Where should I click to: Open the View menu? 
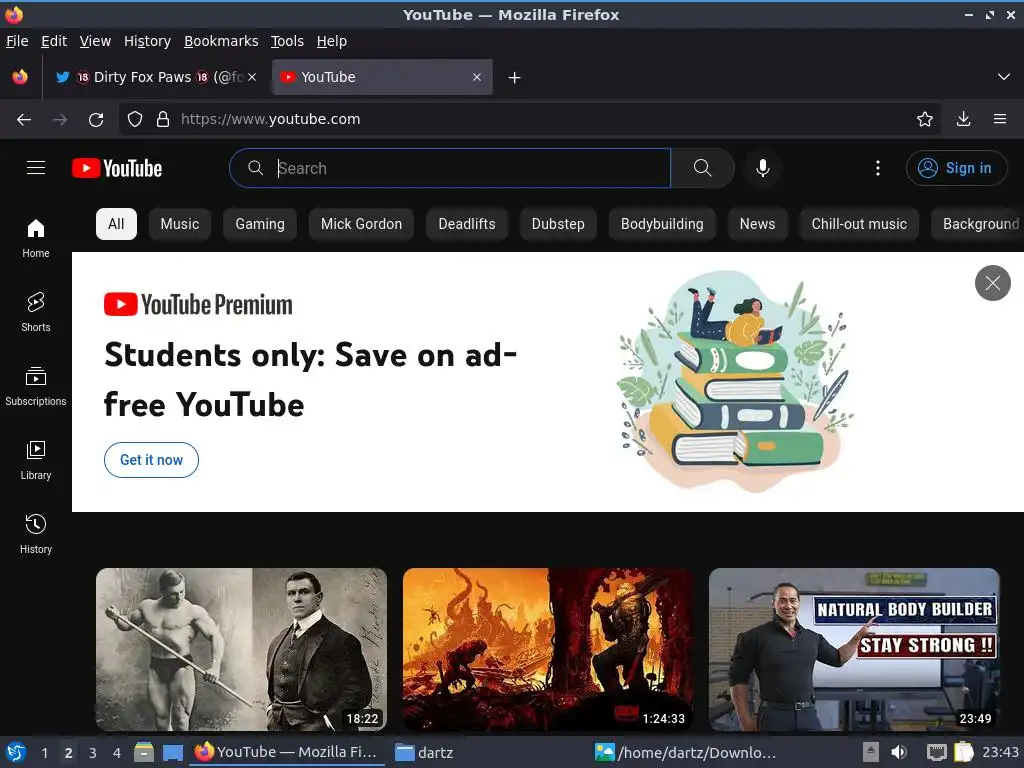click(95, 41)
